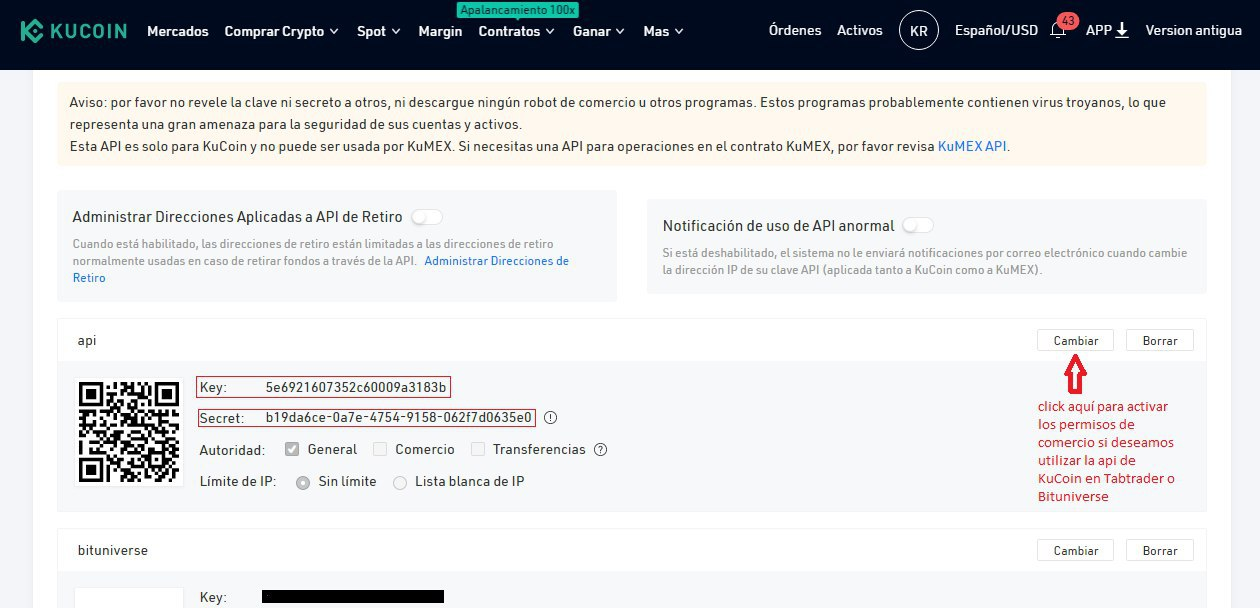The width and height of the screenshot is (1260, 608).
Task: Click the help icon beside Transferencias
Action: [600, 450]
